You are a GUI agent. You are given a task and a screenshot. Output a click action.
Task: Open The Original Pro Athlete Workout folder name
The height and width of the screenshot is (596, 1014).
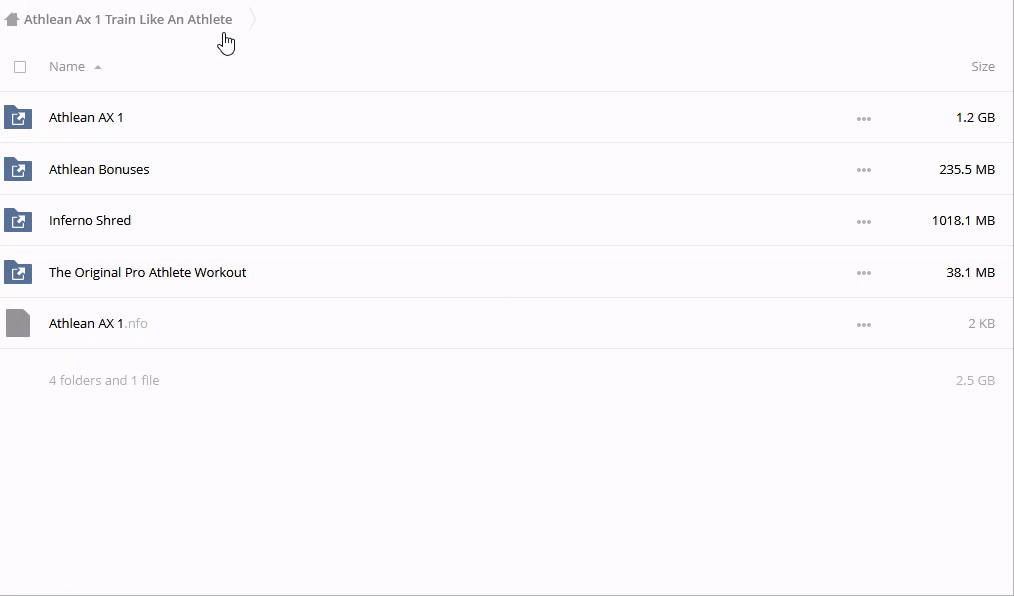pyautogui.click(x=147, y=272)
